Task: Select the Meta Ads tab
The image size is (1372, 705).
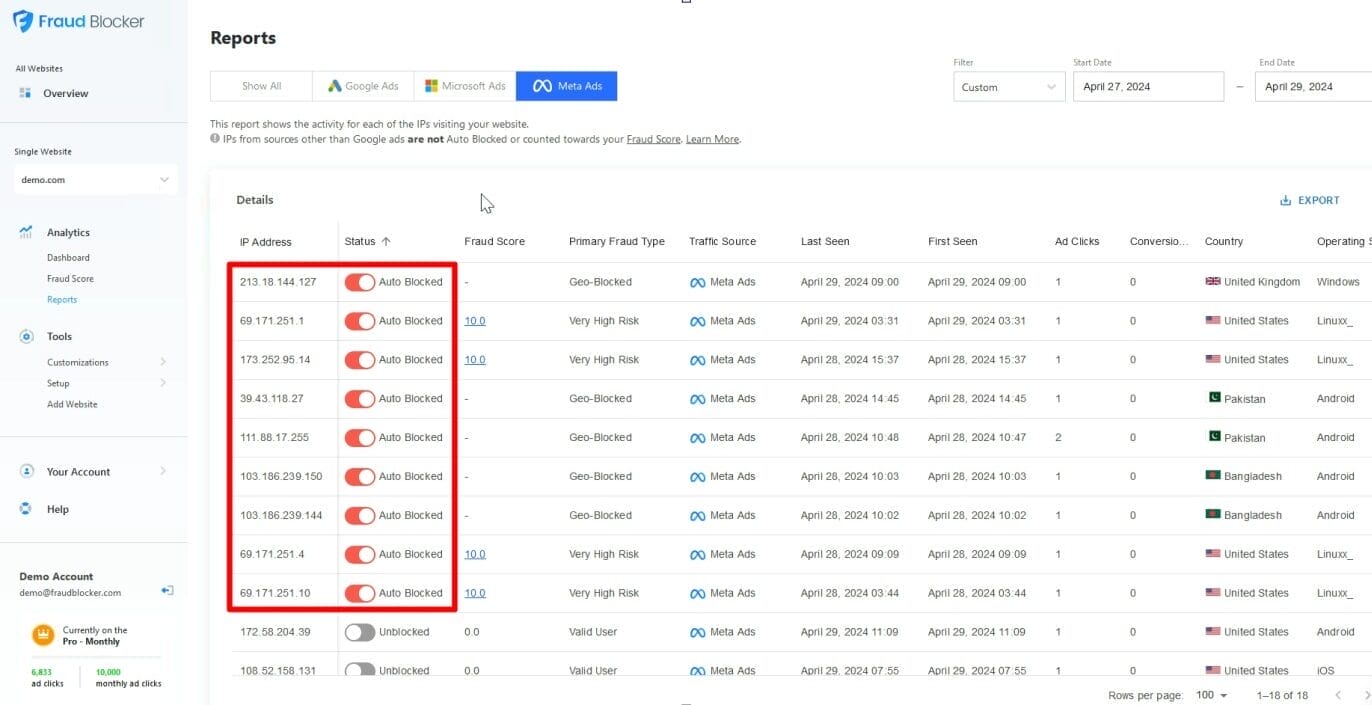Action: (567, 86)
